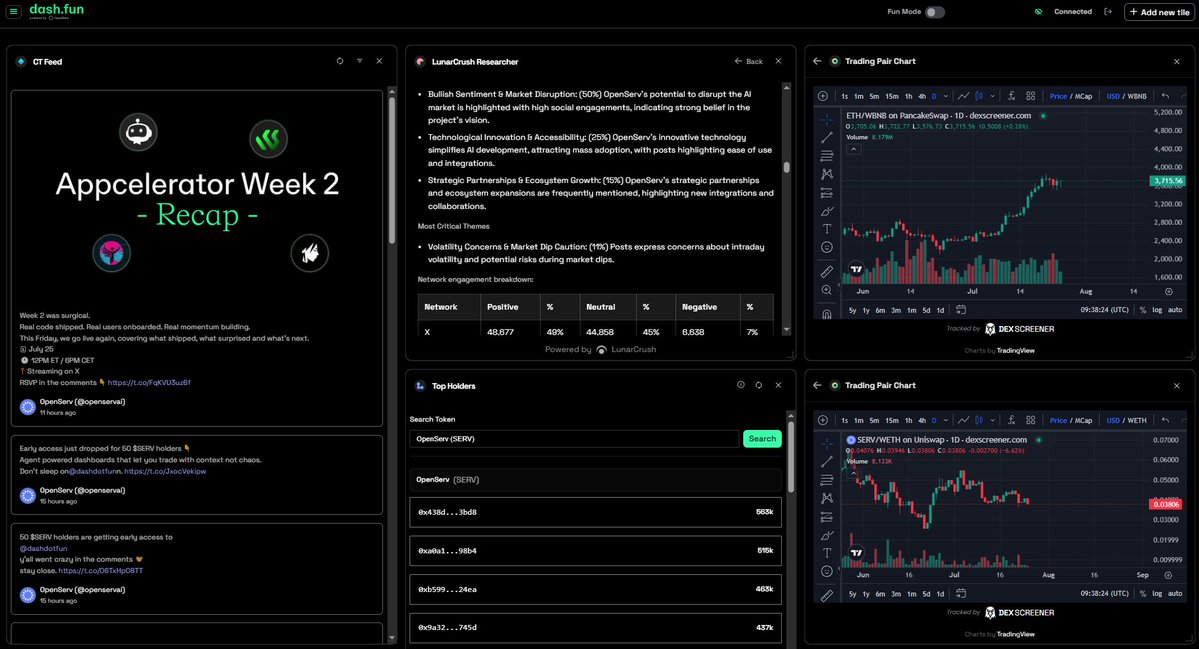This screenshot has height=649, width=1199.
Task: Open the t.co/O6TxHpO8TT link
Action: pos(100,570)
